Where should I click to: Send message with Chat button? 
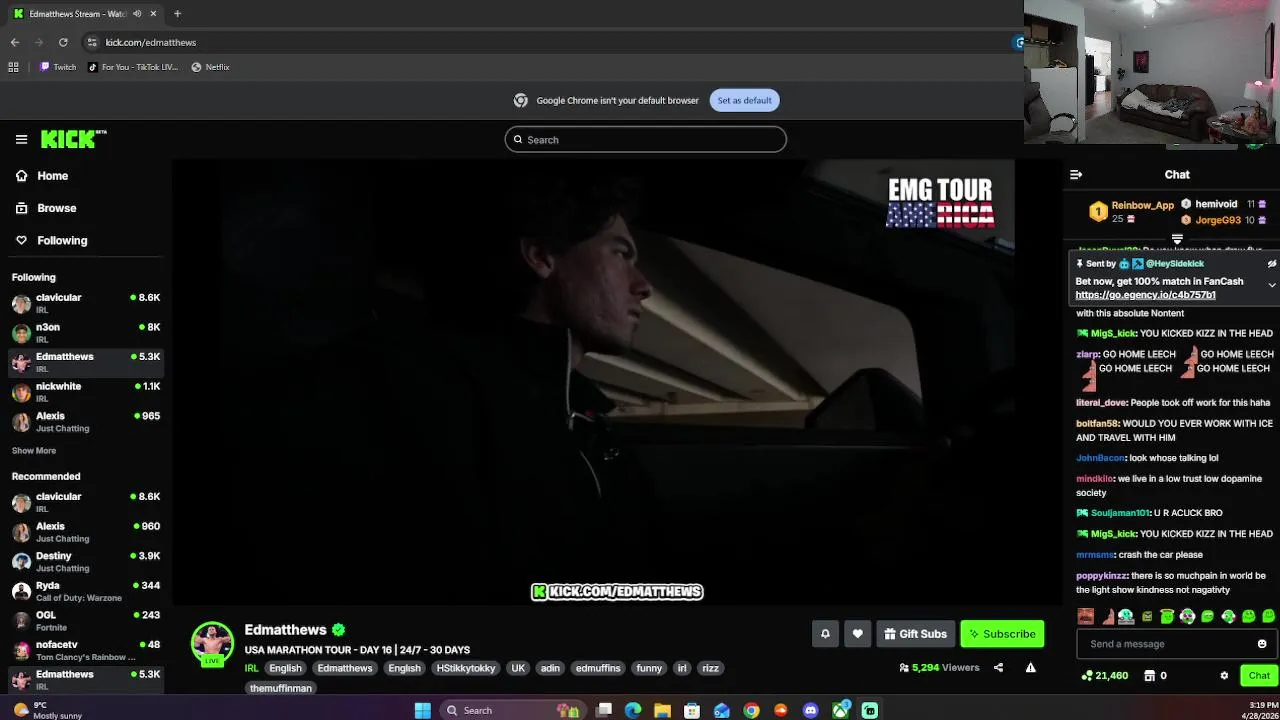(x=1259, y=676)
